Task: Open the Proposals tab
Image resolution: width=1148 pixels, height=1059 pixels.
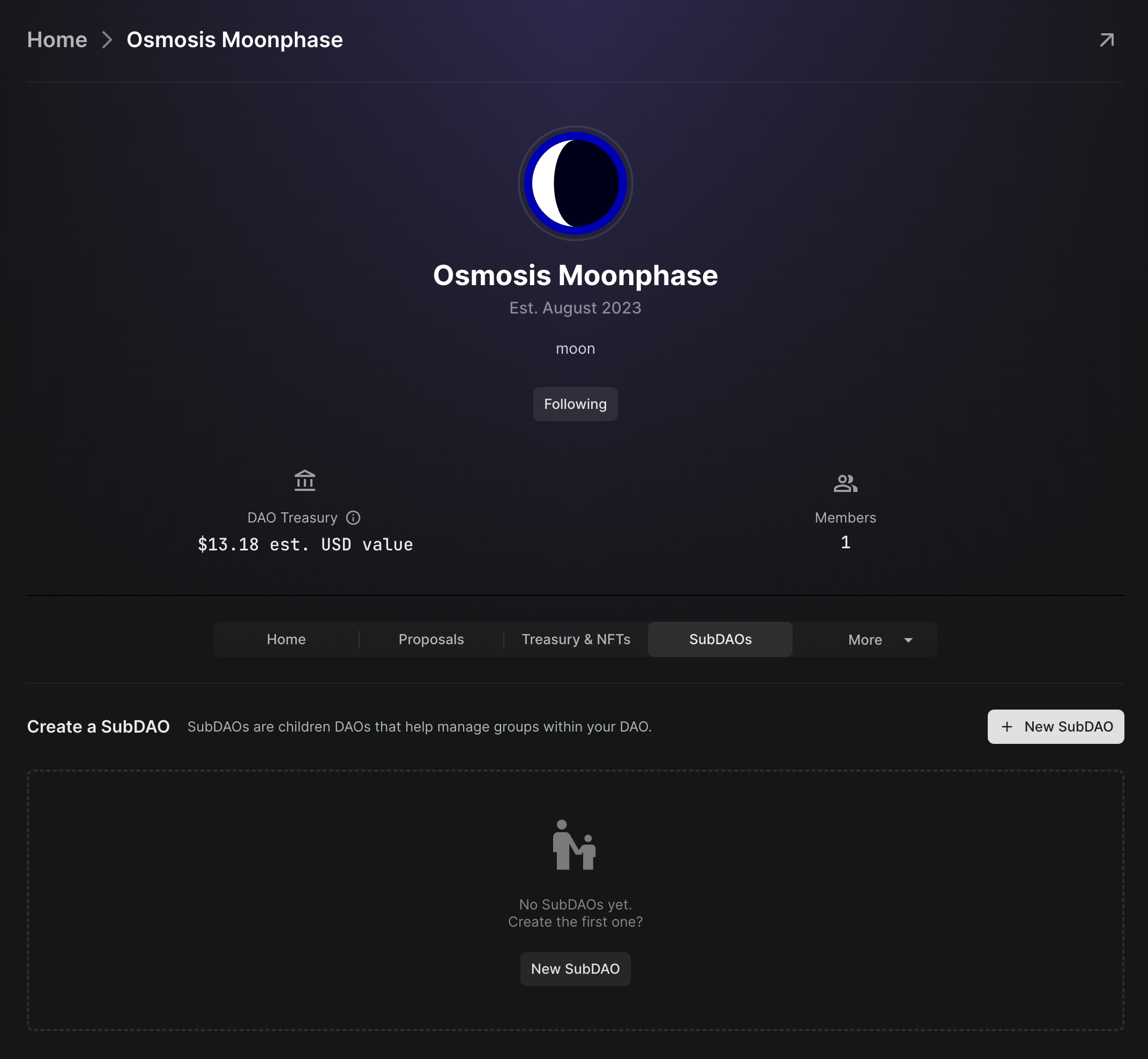Action: pyautogui.click(x=431, y=639)
